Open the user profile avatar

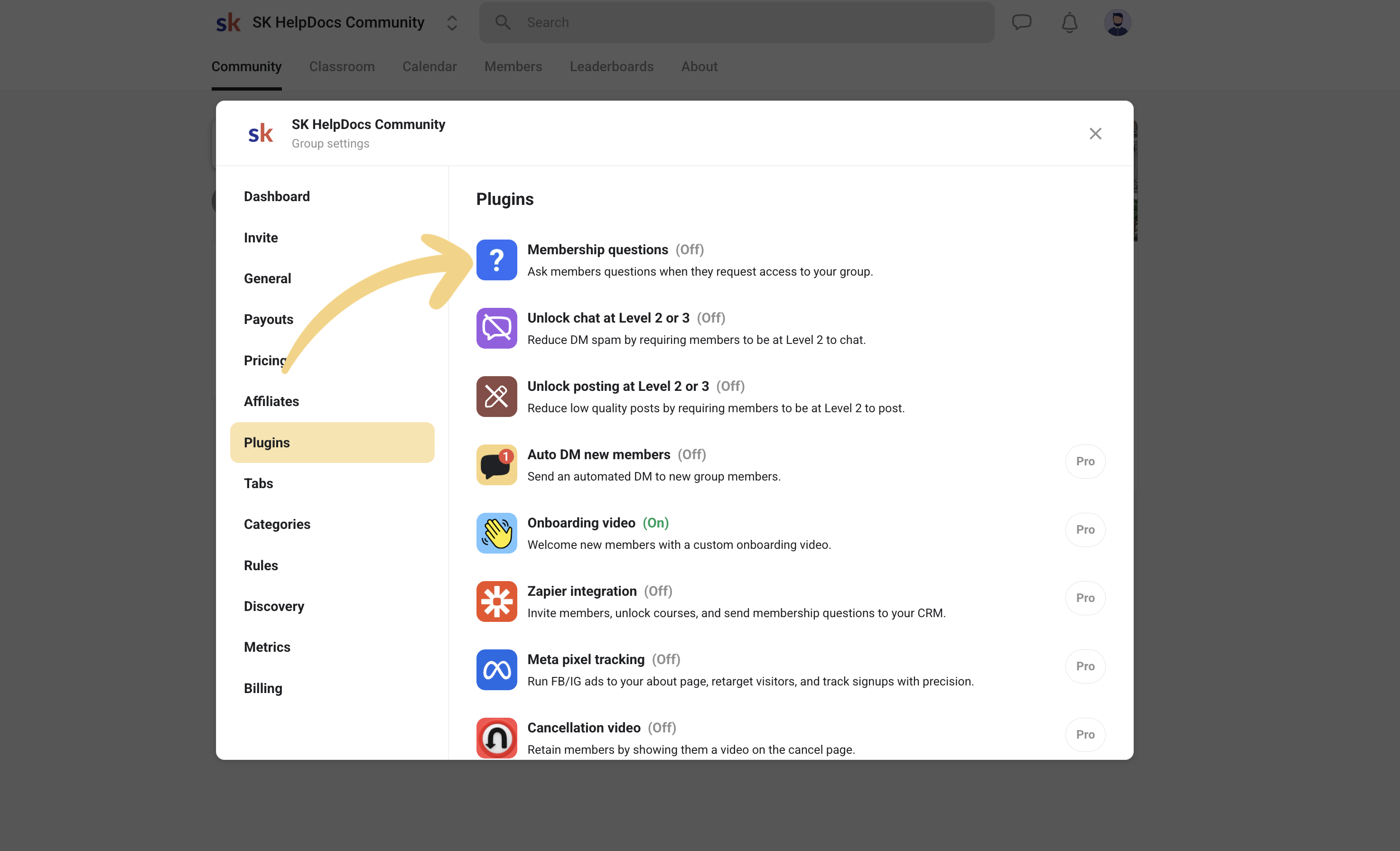coord(1118,22)
